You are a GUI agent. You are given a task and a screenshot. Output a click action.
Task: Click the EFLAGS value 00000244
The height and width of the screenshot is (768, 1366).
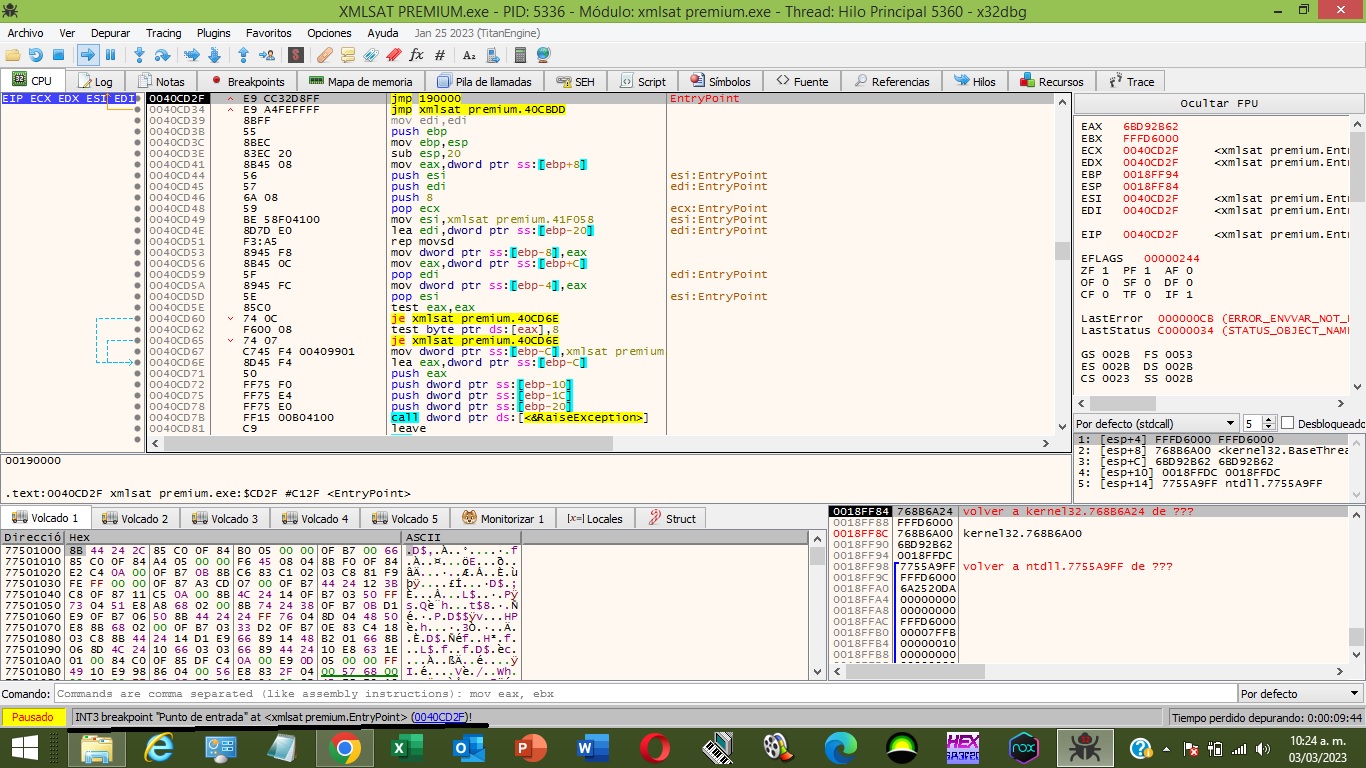point(1172,258)
